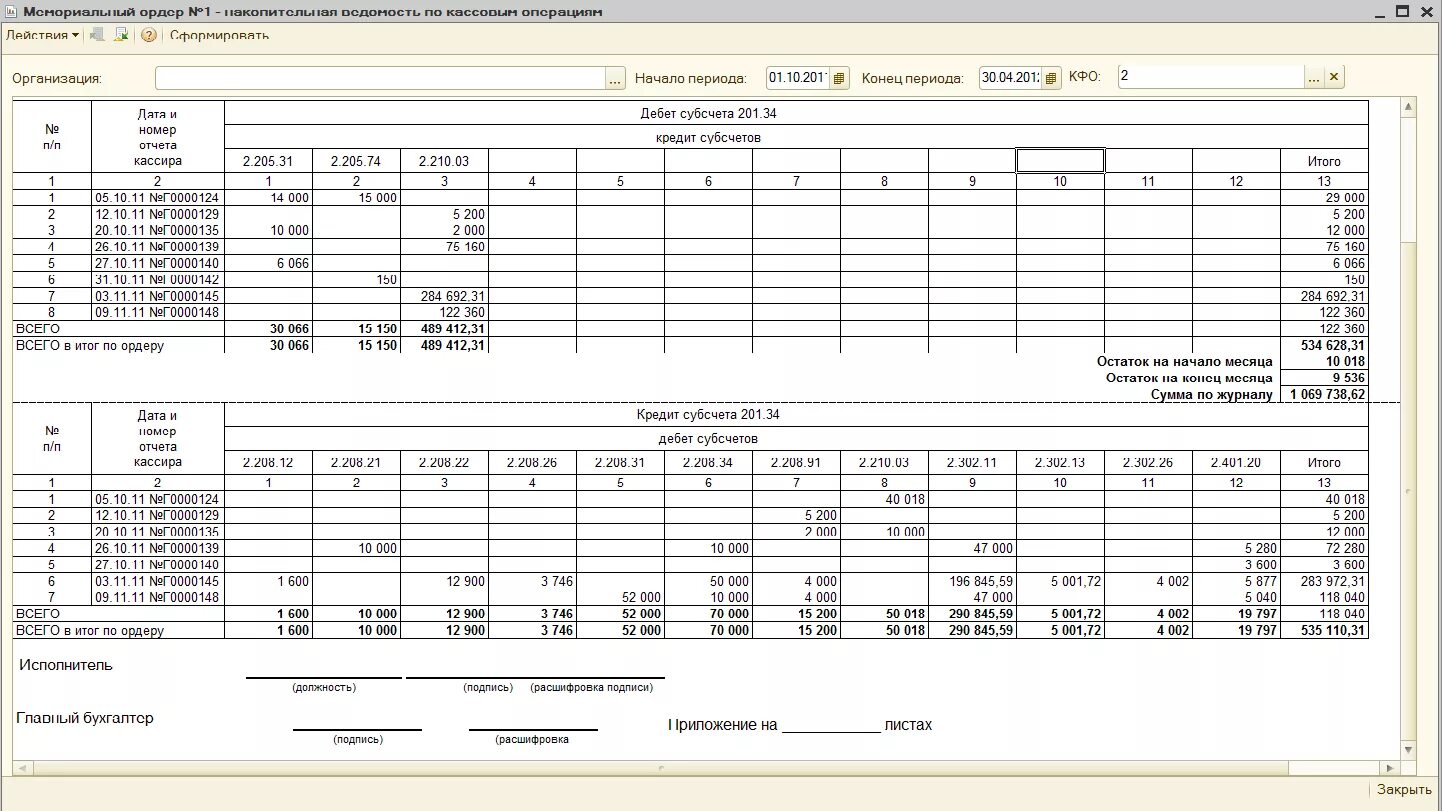Click the value 196 845,59
Image resolution: width=1442 pixels, height=811 pixels.
click(981, 581)
